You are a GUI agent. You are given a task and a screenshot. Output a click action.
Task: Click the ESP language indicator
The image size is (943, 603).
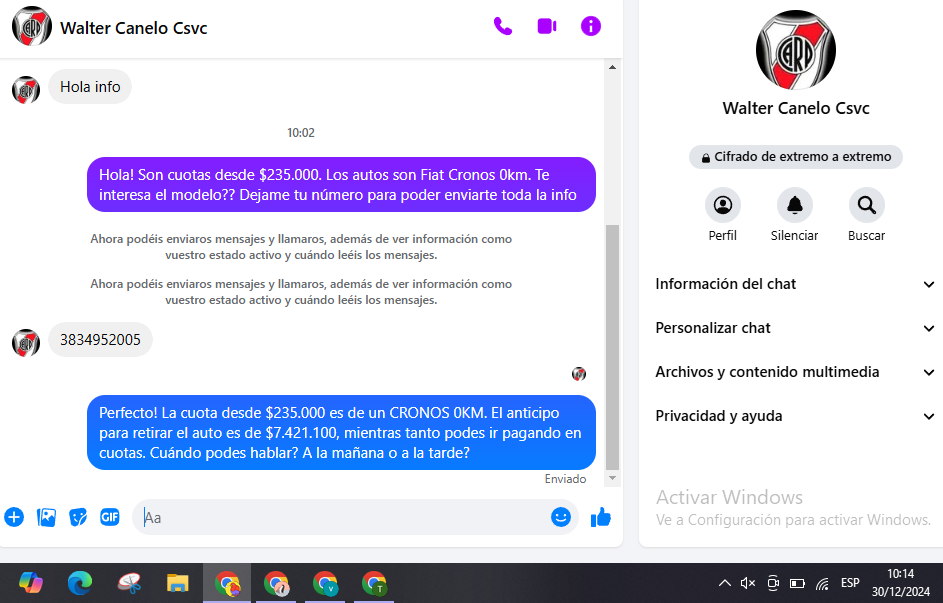pos(850,583)
